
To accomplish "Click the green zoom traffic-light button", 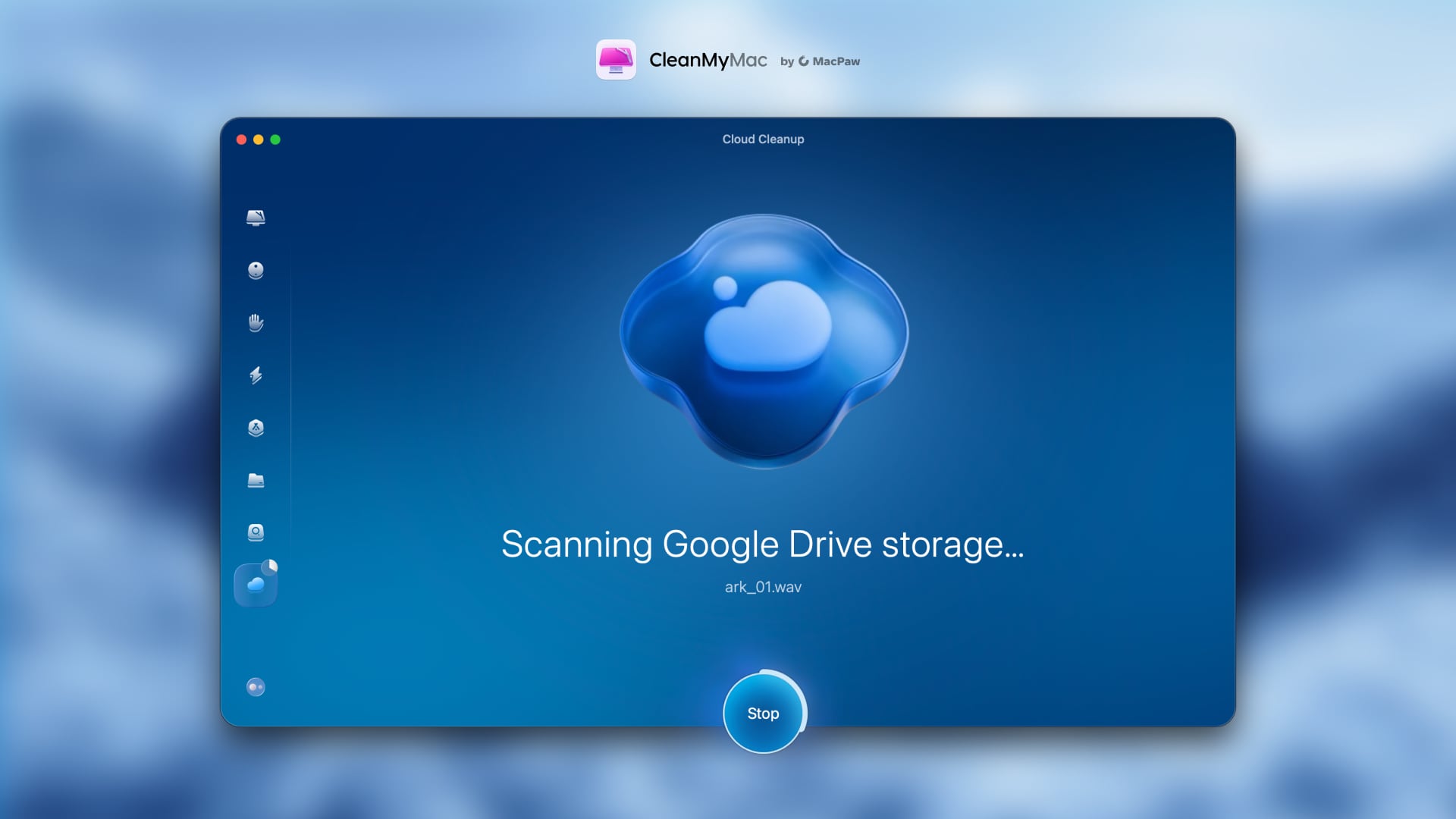I will pos(277,140).
